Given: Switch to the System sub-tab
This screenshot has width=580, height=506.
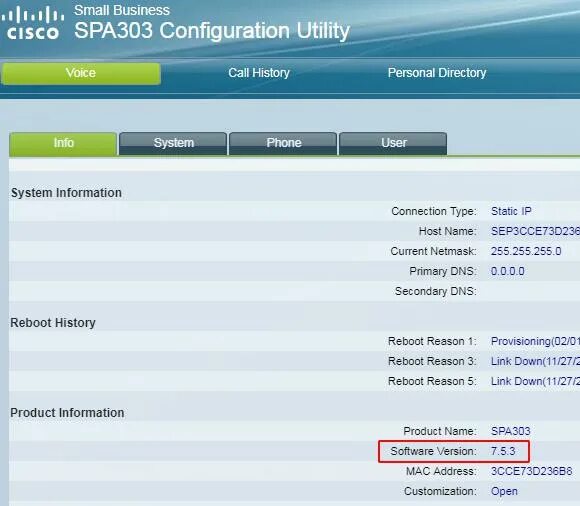Looking at the screenshot, I should point(173,144).
